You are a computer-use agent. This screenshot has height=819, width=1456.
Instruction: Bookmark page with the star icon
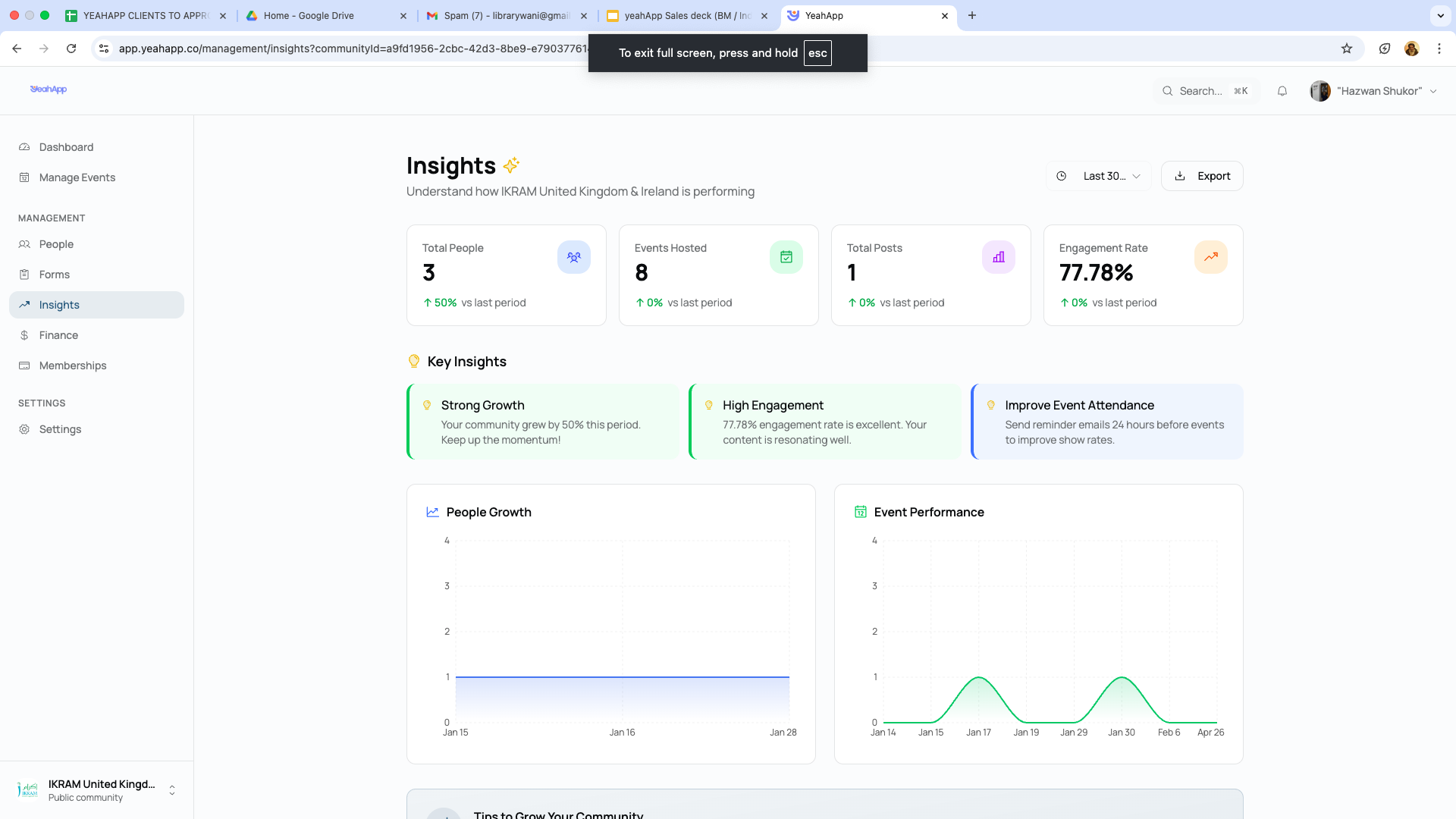click(1347, 49)
